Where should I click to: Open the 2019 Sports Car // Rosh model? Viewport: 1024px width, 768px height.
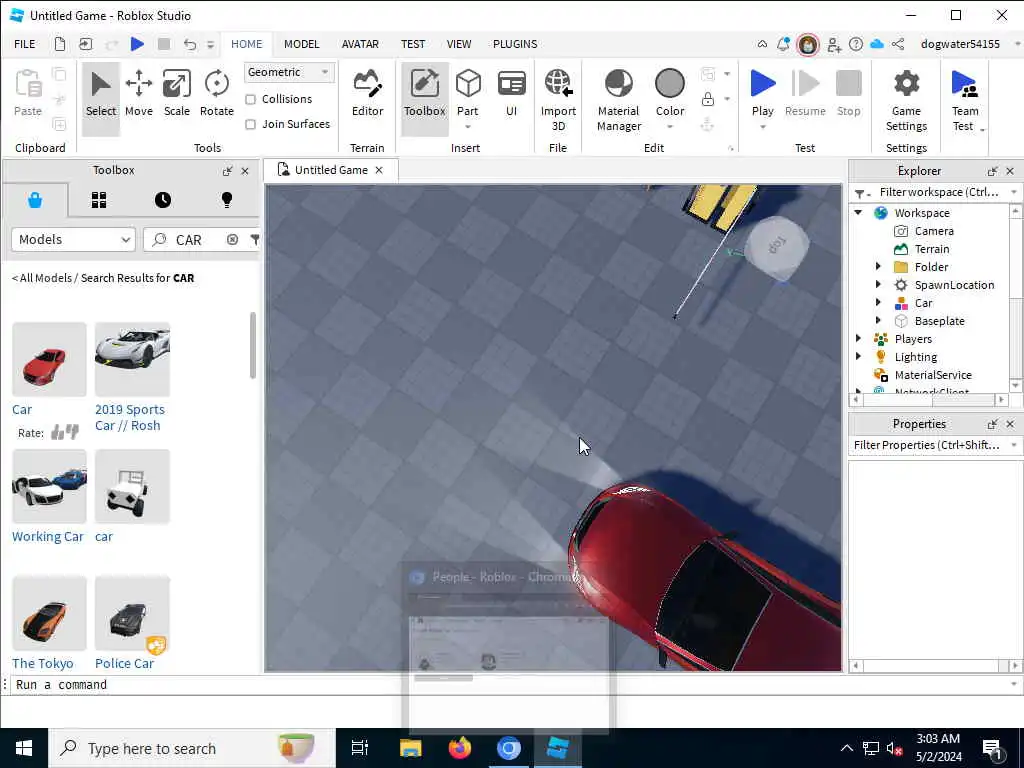pyautogui.click(x=129, y=417)
